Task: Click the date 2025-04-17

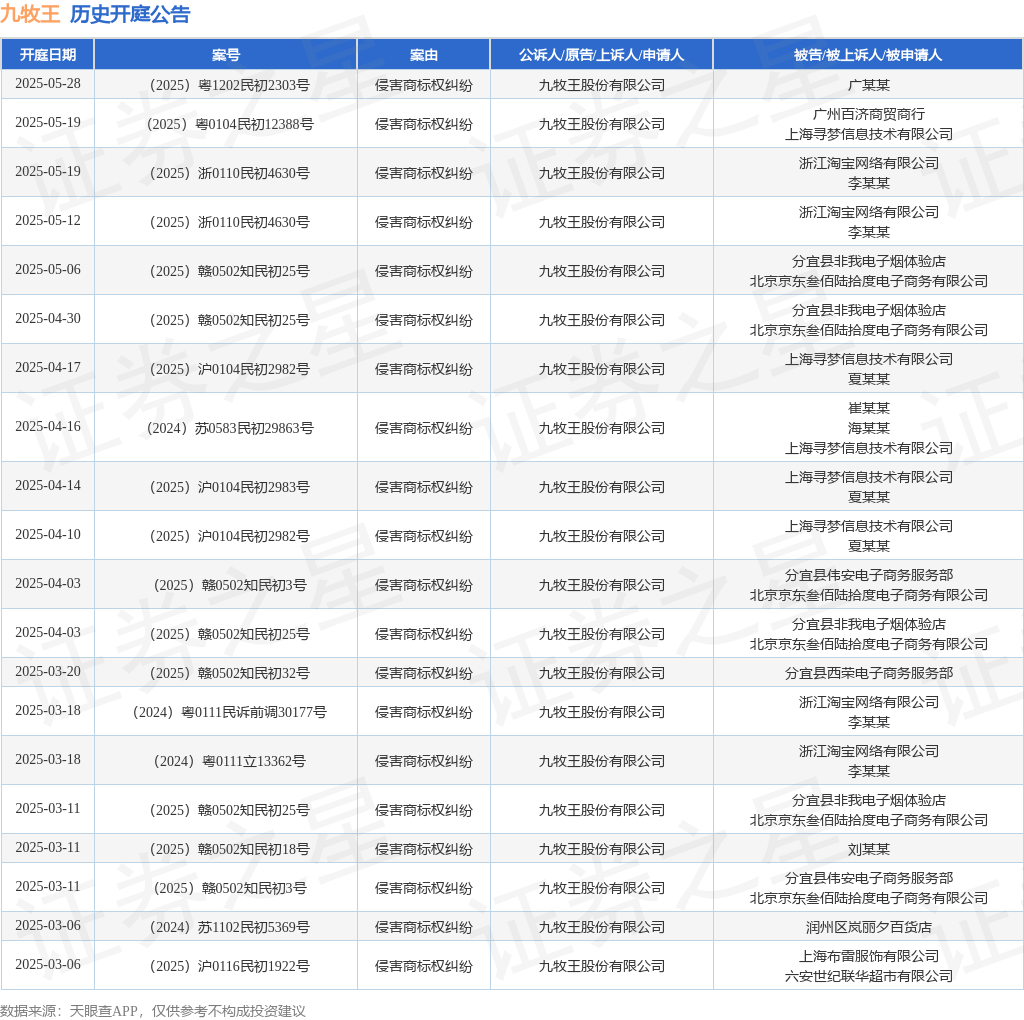Action: pos(48,368)
